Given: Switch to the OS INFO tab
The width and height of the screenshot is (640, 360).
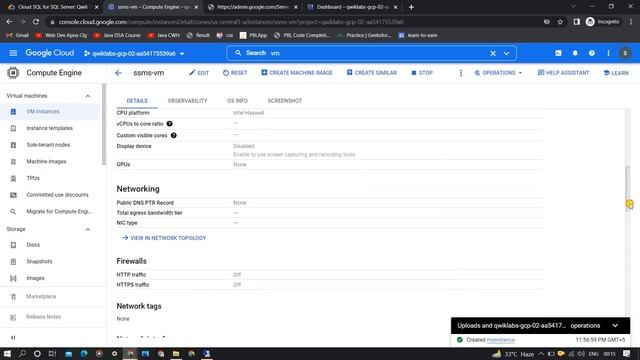Looking at the screenshot, I should click(238, 101).
